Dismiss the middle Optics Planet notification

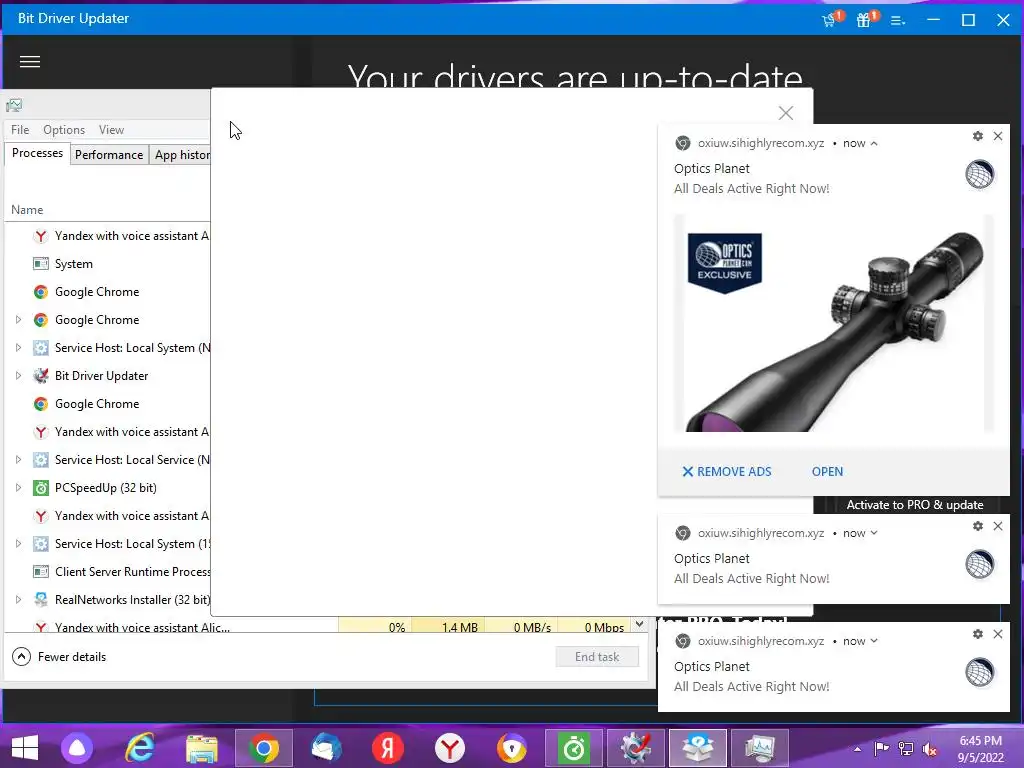pyautogui.click(x=998, y=526)
